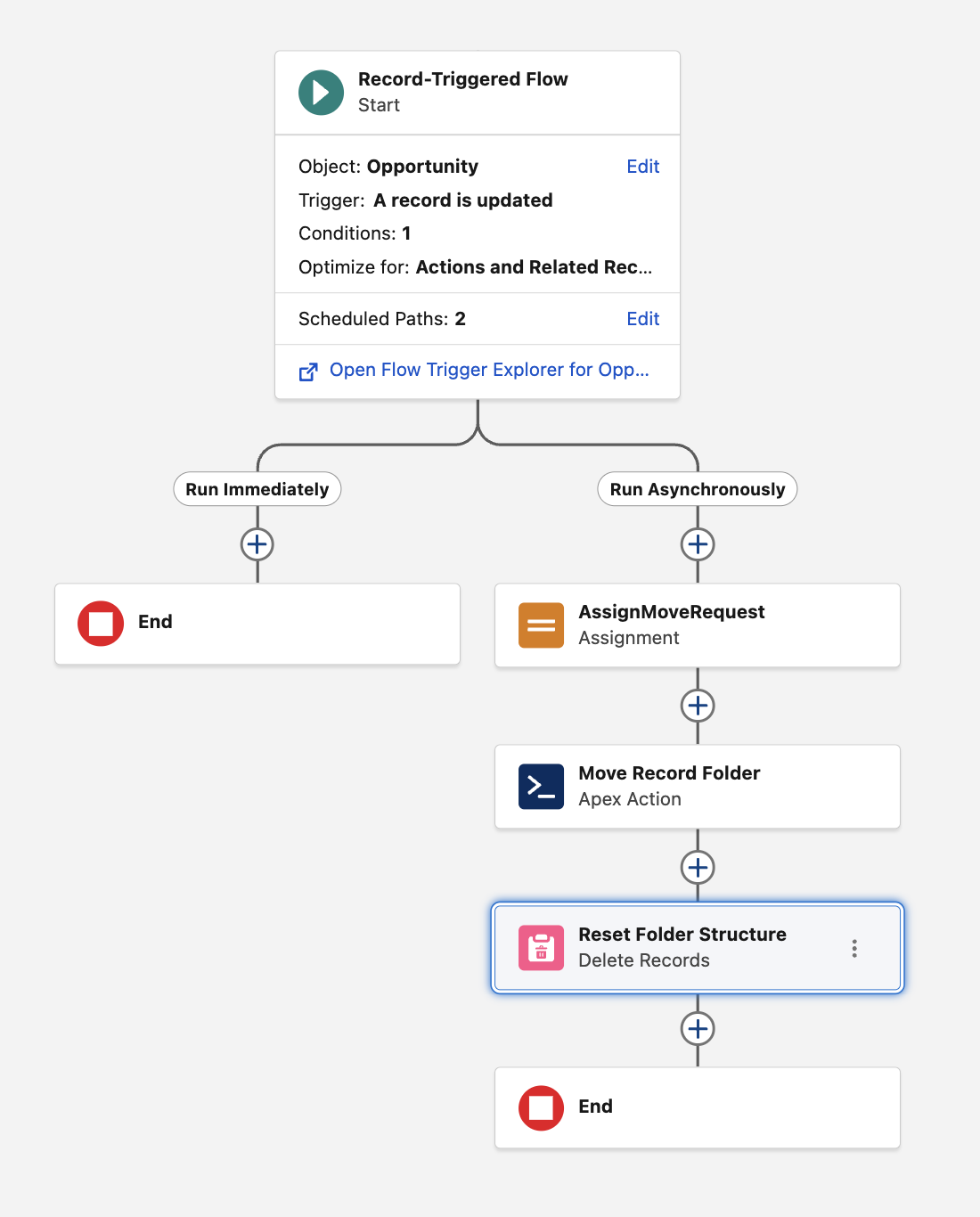Image resolution: width=980 pixels, height=1217 pixels.
Task: Add element below Run Immediately label
Action: pyautogui.click(x=257, y=544)
